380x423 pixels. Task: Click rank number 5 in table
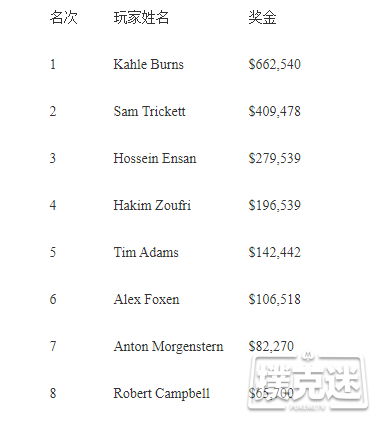53,252
